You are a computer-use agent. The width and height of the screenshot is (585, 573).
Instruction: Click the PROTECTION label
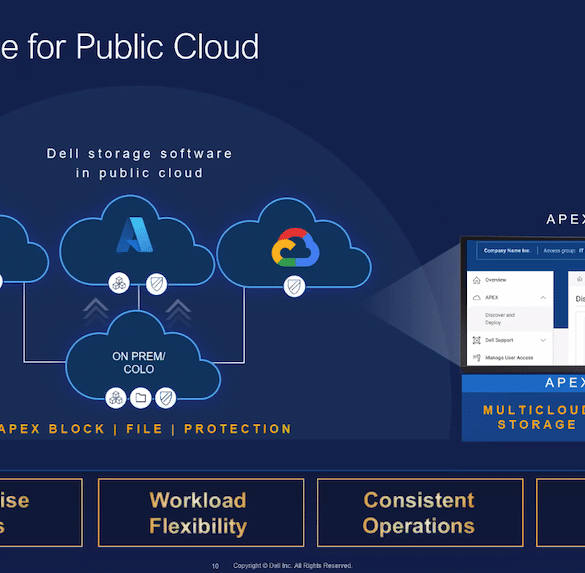pyautogui.click(x=238, y=429)
